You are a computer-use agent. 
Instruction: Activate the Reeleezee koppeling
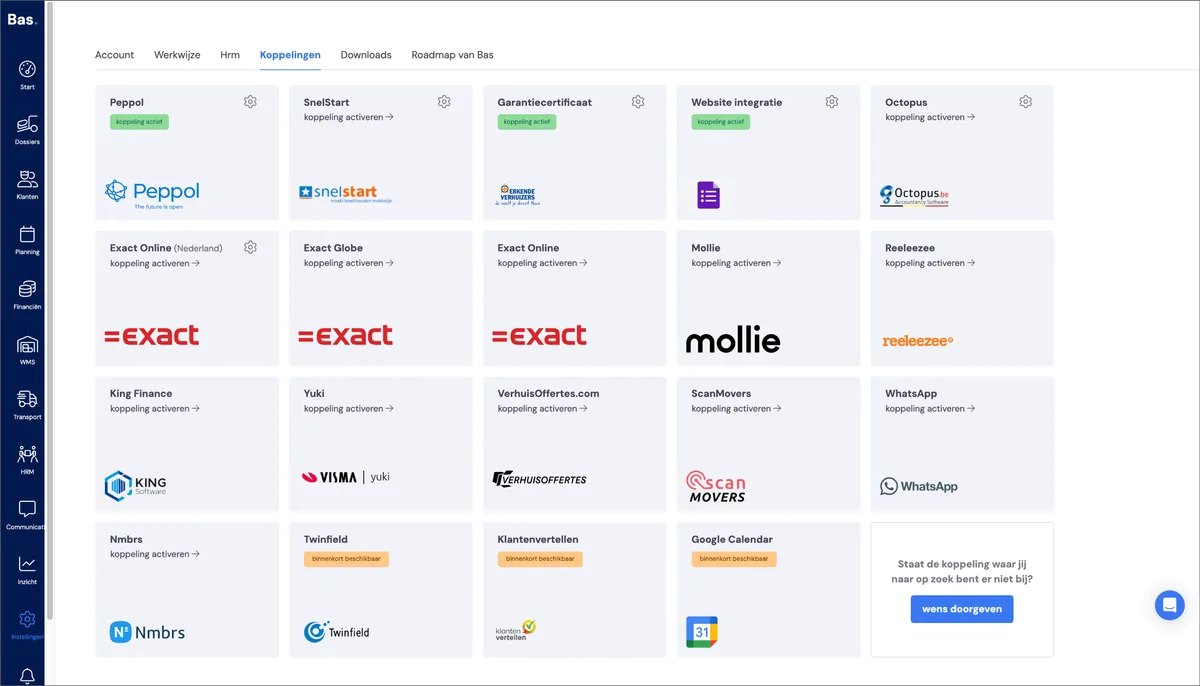930,263
